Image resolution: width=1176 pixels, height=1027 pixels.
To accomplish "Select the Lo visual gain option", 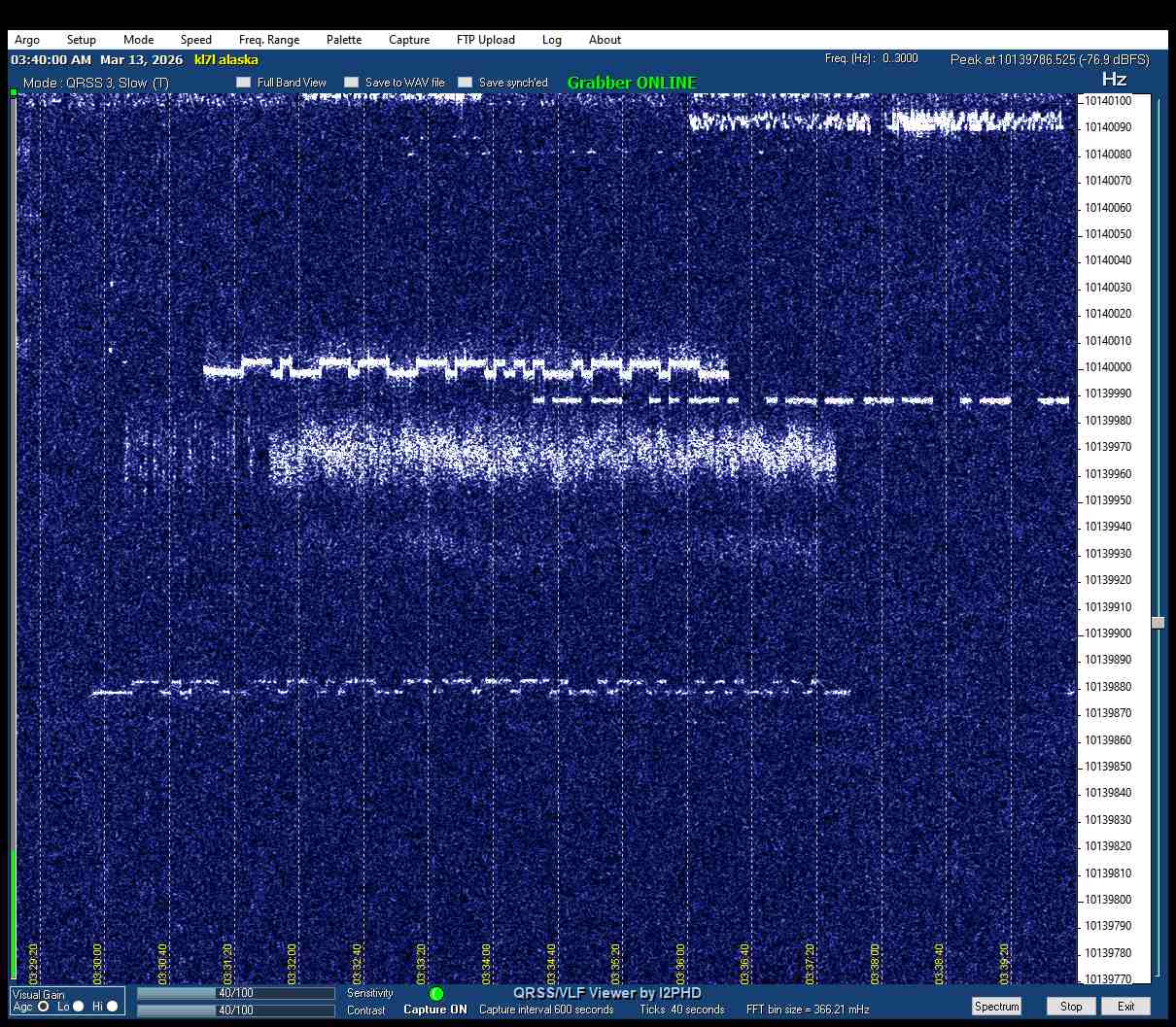I will tap(79, 1007).
